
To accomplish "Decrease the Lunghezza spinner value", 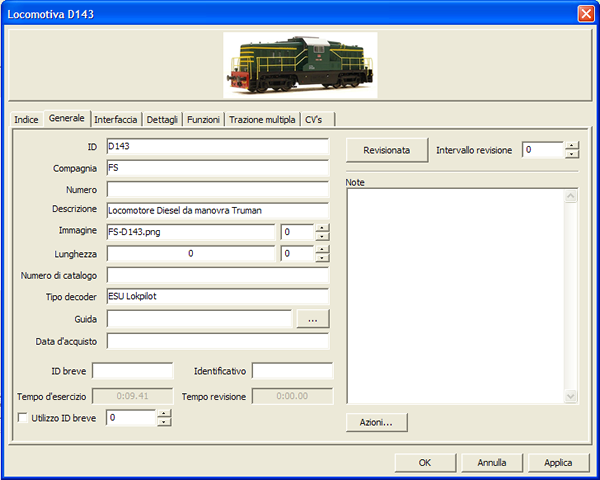I will [x=321, y=259].
